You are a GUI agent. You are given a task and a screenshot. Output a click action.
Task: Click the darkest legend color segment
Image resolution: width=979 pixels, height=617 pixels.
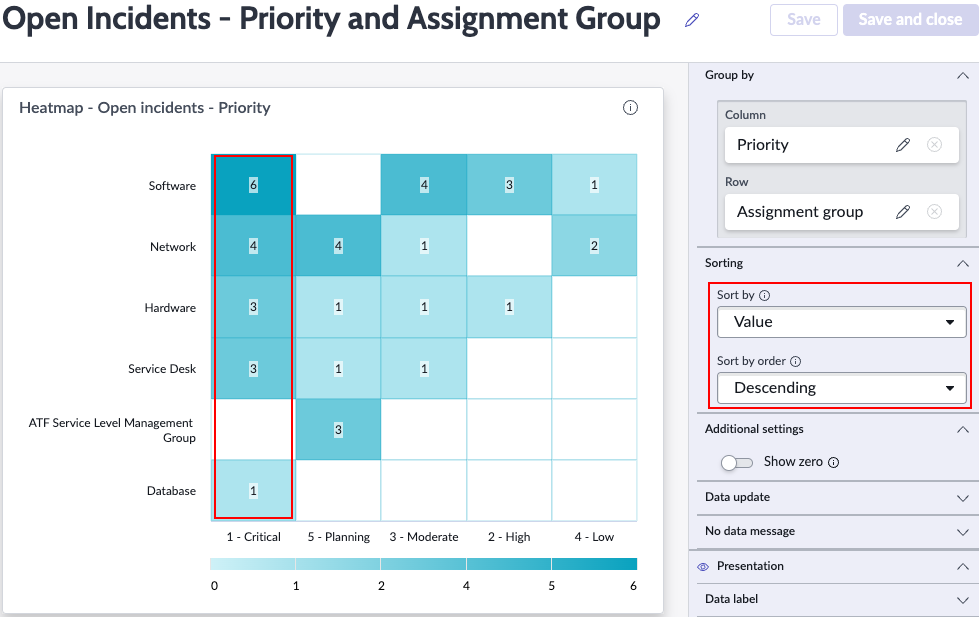(594, 564)
